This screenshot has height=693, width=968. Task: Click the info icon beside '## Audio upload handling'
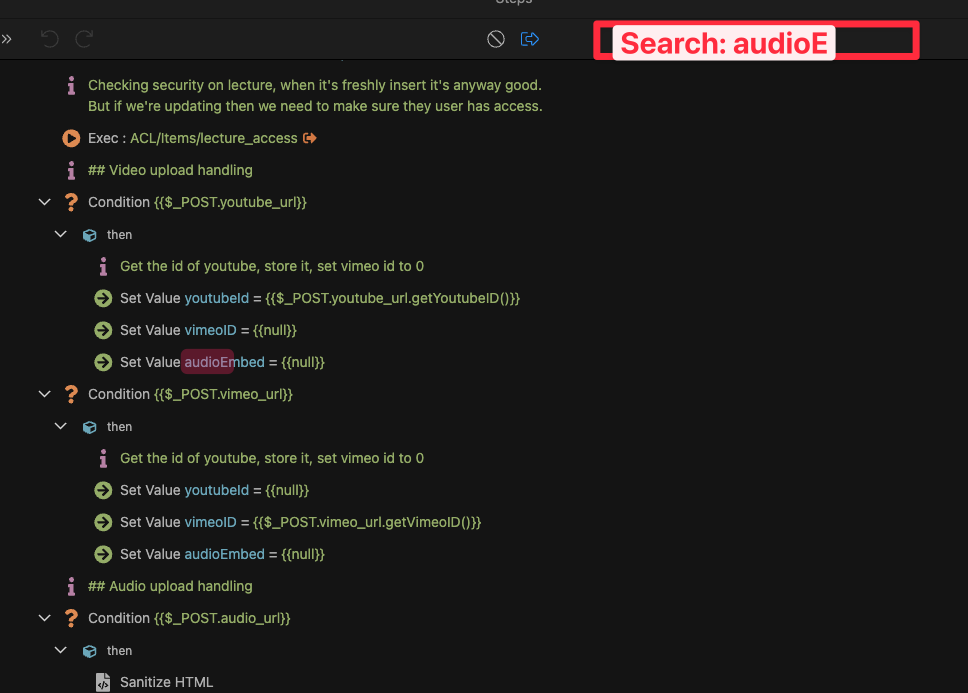pos(71,586)
